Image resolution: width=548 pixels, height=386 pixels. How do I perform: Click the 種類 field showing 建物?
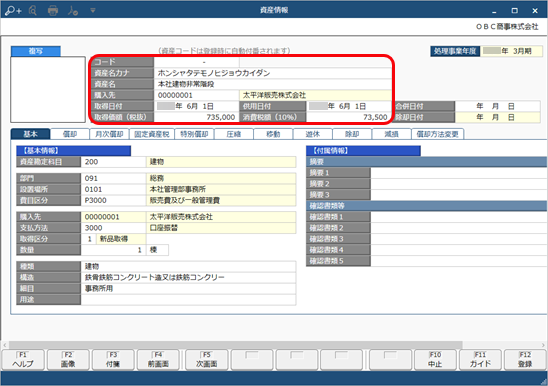(x=188, y=266)
